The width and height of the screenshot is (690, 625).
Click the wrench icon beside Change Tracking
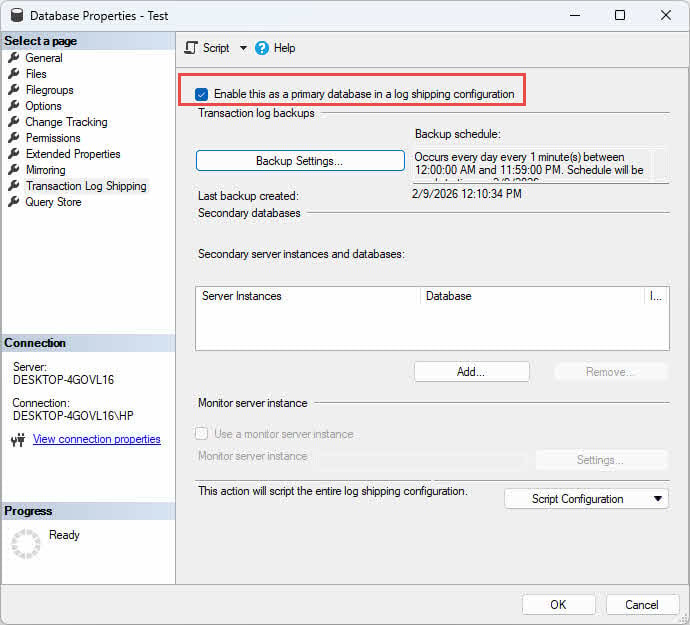pyautogui.click(x=14, y=121)
